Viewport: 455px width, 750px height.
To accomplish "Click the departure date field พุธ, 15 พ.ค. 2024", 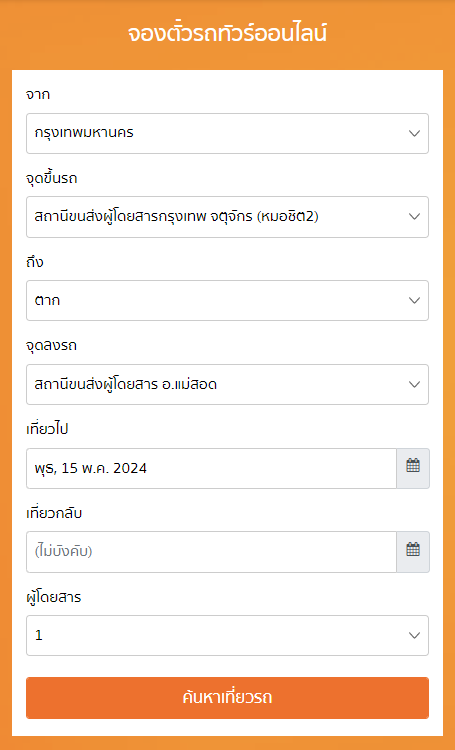I will click(211, 468).
